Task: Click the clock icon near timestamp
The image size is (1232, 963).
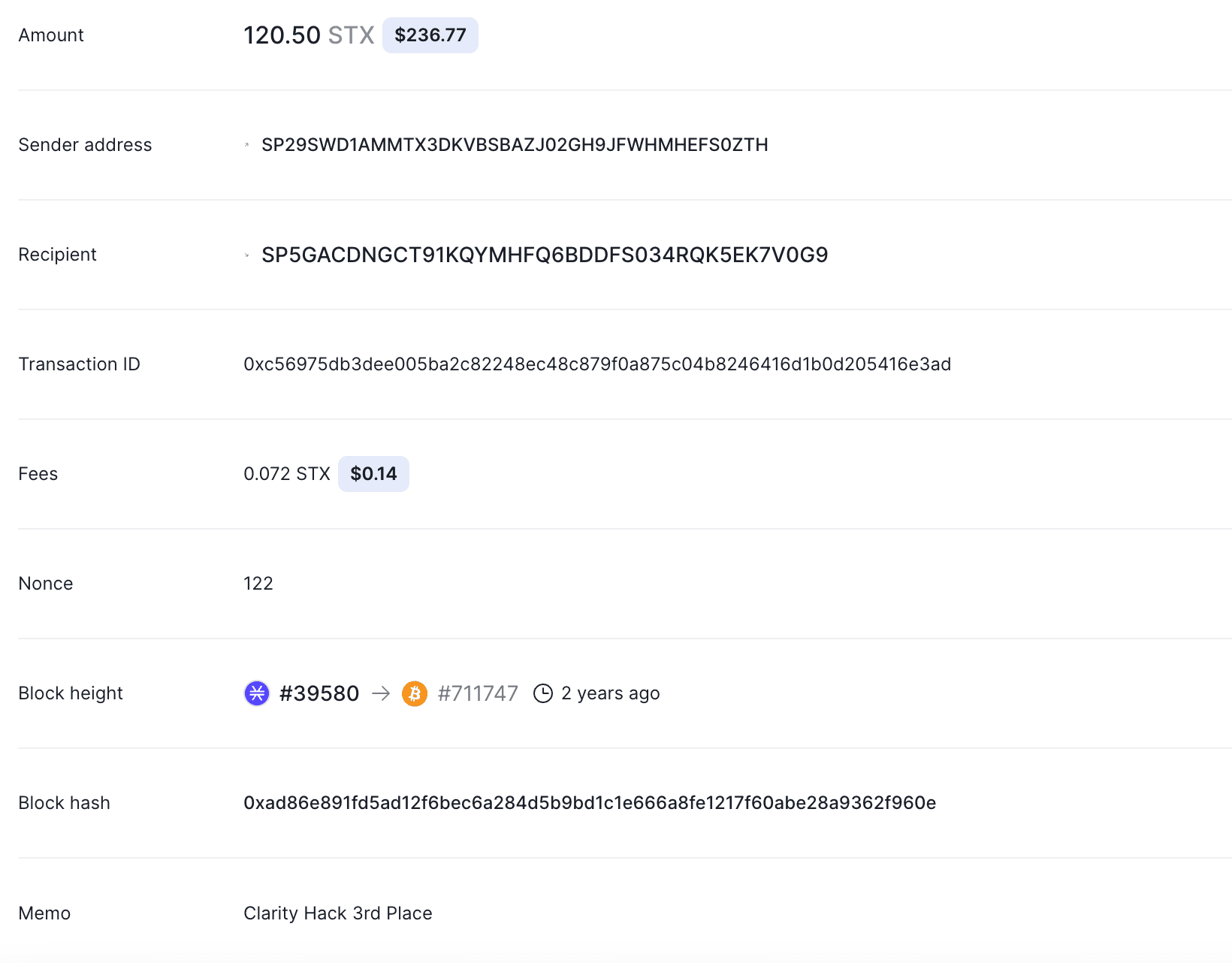Action: (x=543, y=693)
